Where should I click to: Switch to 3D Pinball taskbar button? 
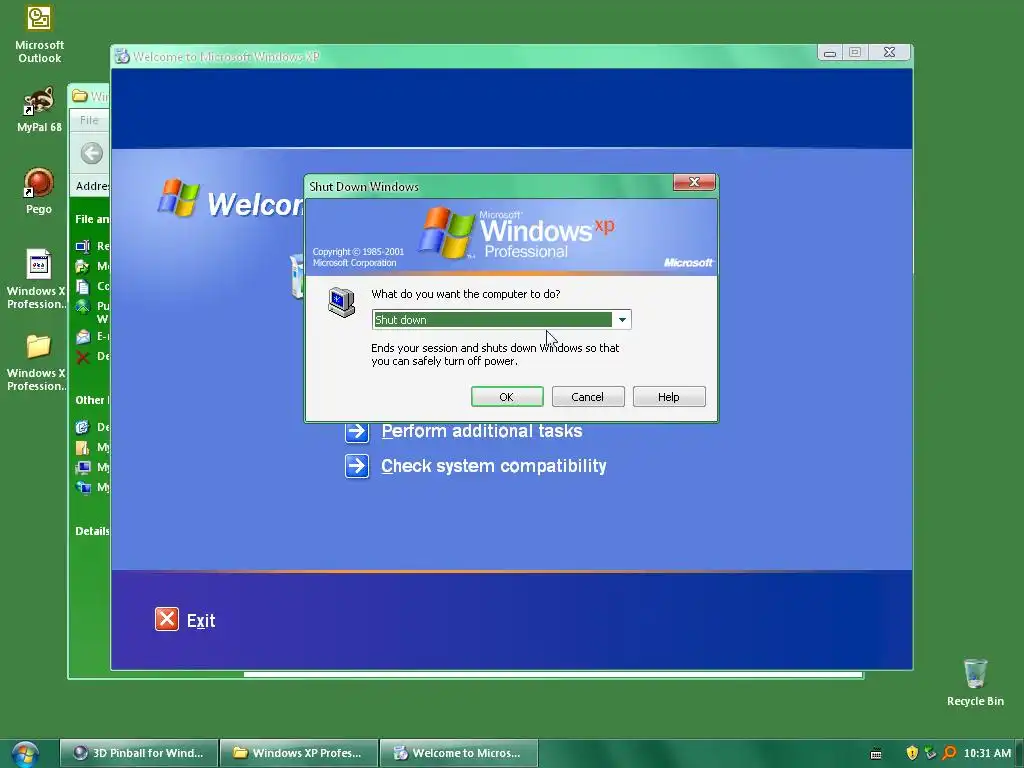[138, 753]
